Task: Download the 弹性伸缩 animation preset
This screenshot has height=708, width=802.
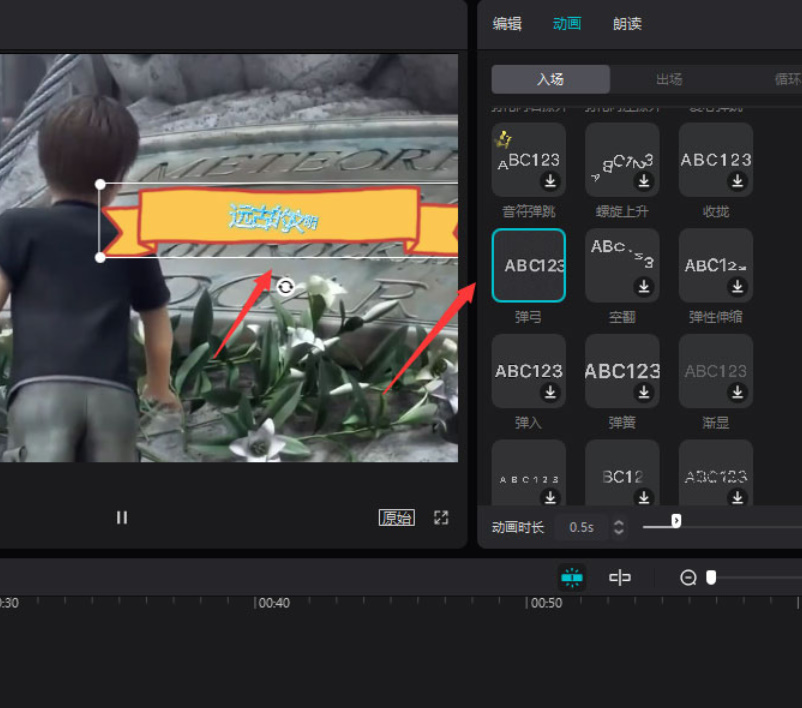Action: (x=737, y=287)
